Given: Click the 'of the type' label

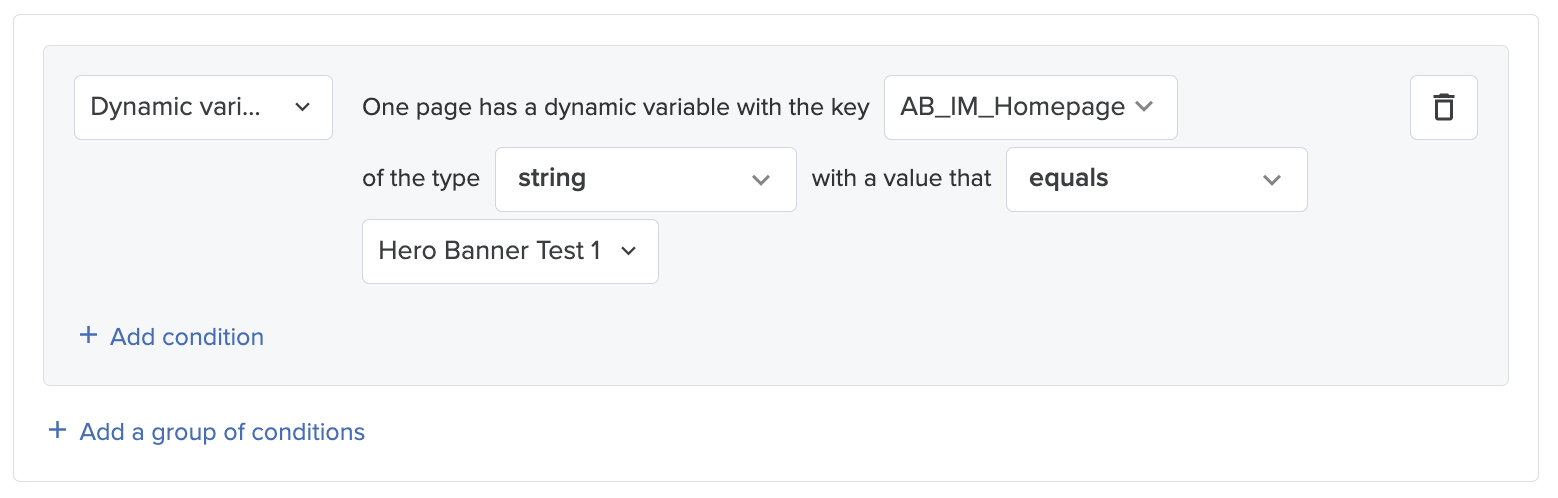Looking at the screenshot, I should coord(421,179).
